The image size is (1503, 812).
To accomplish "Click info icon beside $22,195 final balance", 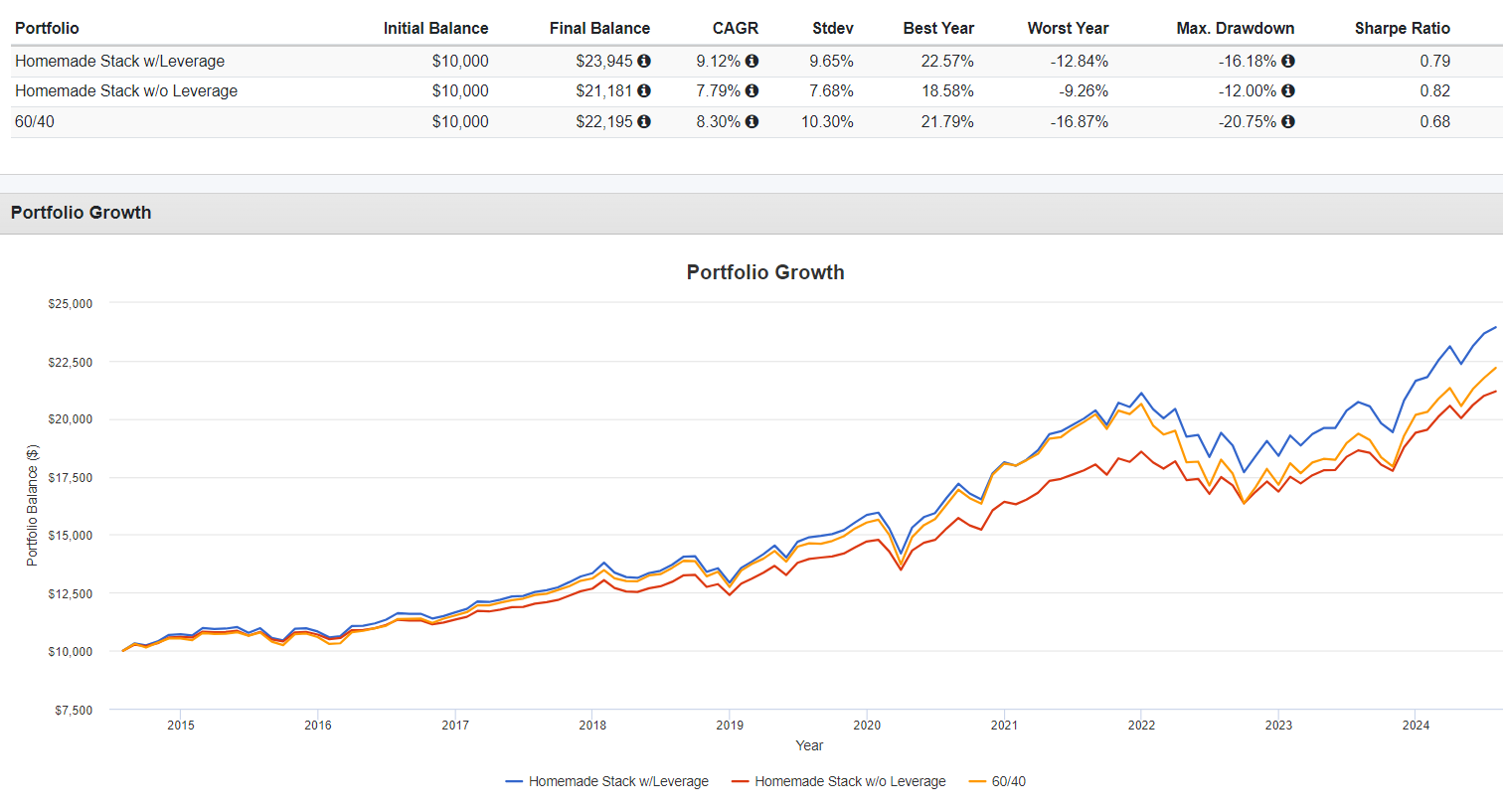I will [644, 121].
